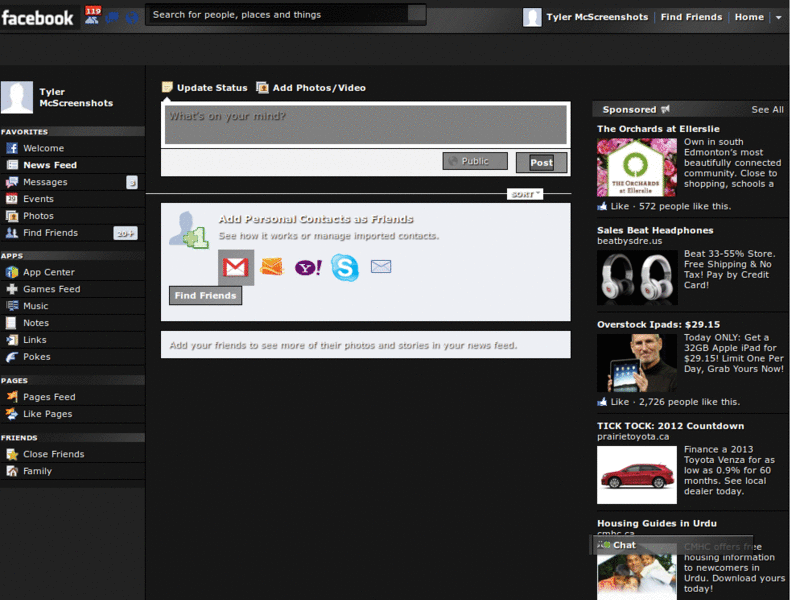Open the account dropdown arrow in top bar
Image resolution: width=800 pixels, height=600 pixels.
pos(779,17)
